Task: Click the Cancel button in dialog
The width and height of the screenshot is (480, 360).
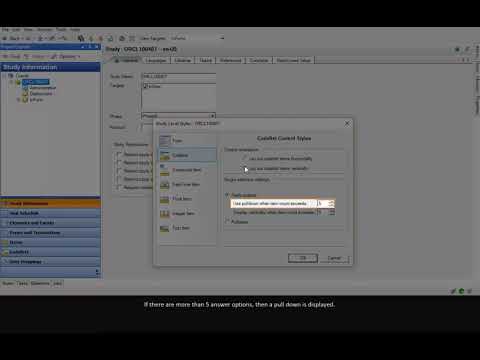Action: [334, 258]
